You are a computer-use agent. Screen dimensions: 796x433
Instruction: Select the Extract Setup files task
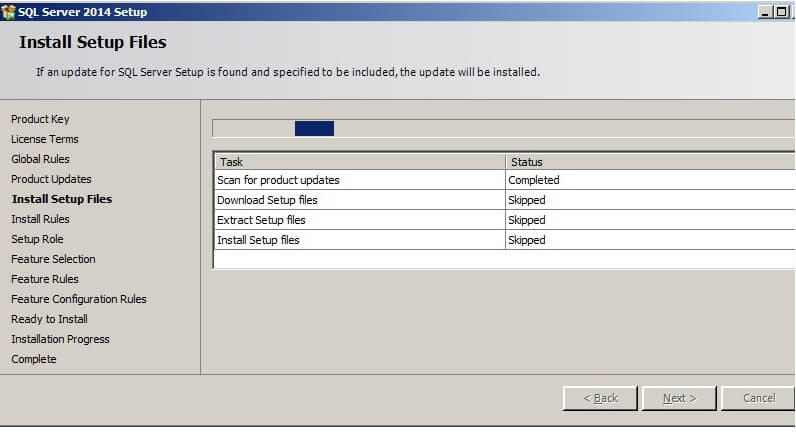click(x=505, y=220)
